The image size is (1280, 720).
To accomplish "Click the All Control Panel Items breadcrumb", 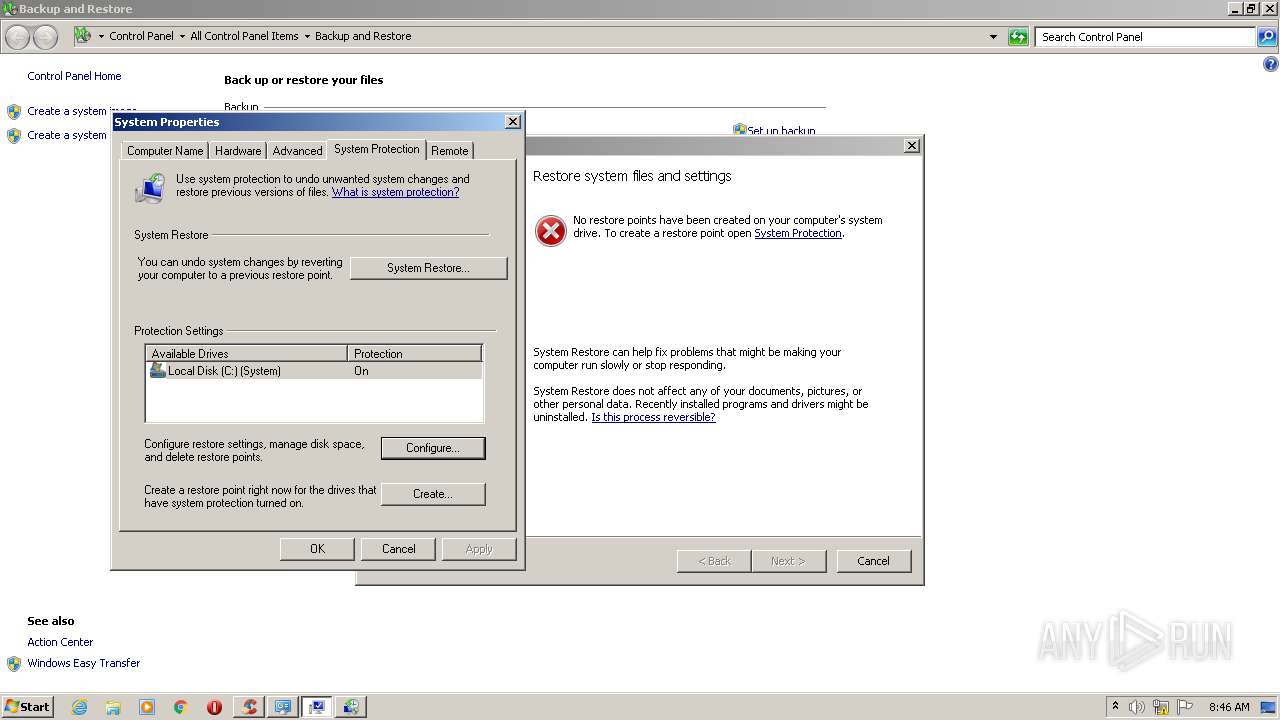I will [x=244, y=36].
